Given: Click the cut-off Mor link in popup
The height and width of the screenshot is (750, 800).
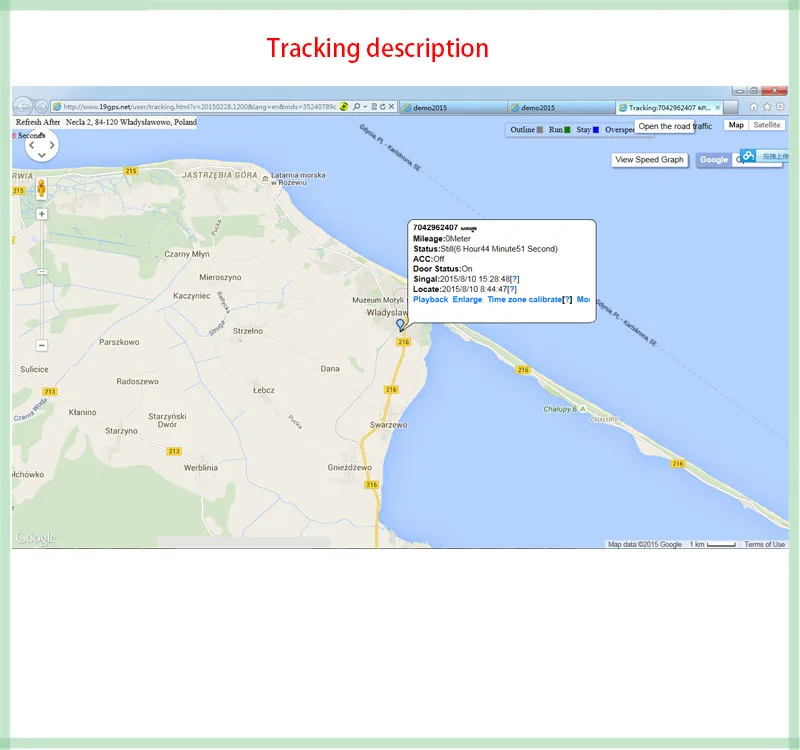Looking at the screenshot, I should (583, 299).
